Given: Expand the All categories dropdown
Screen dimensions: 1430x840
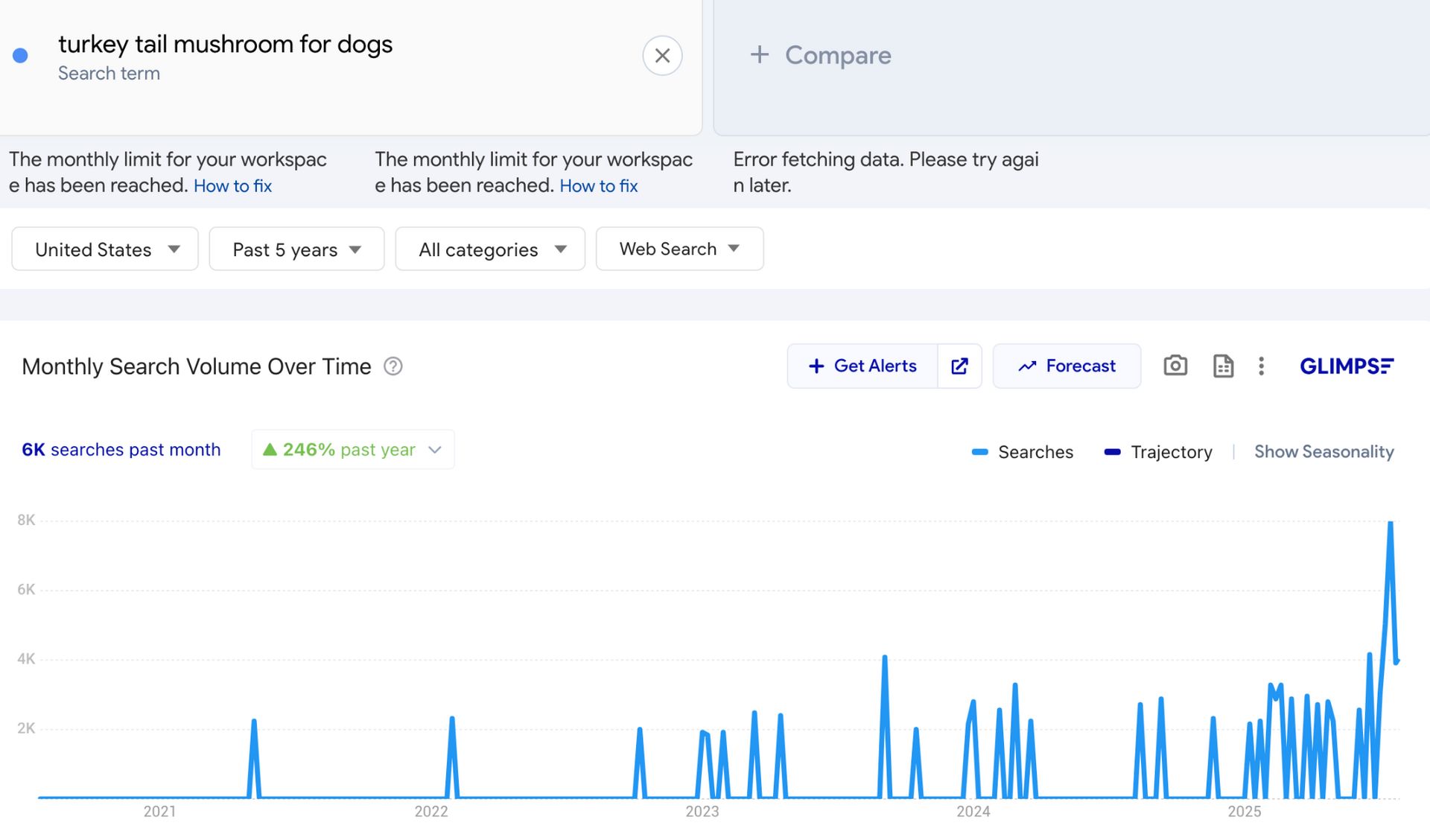Looking at the screenshot, I should [490, 249].
